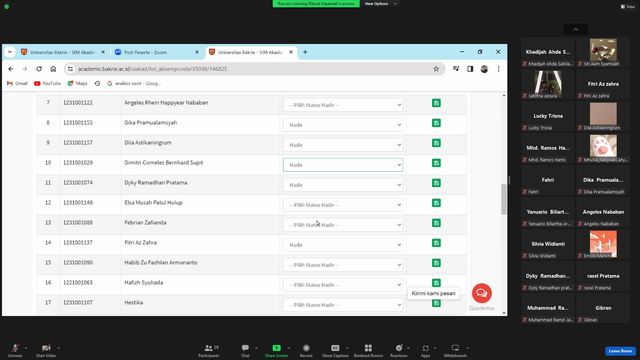The width and height of the screenshot is (640, 360).
Task: Open the media control icon in Chrome toolbar
Action: [x=456, y=69]
